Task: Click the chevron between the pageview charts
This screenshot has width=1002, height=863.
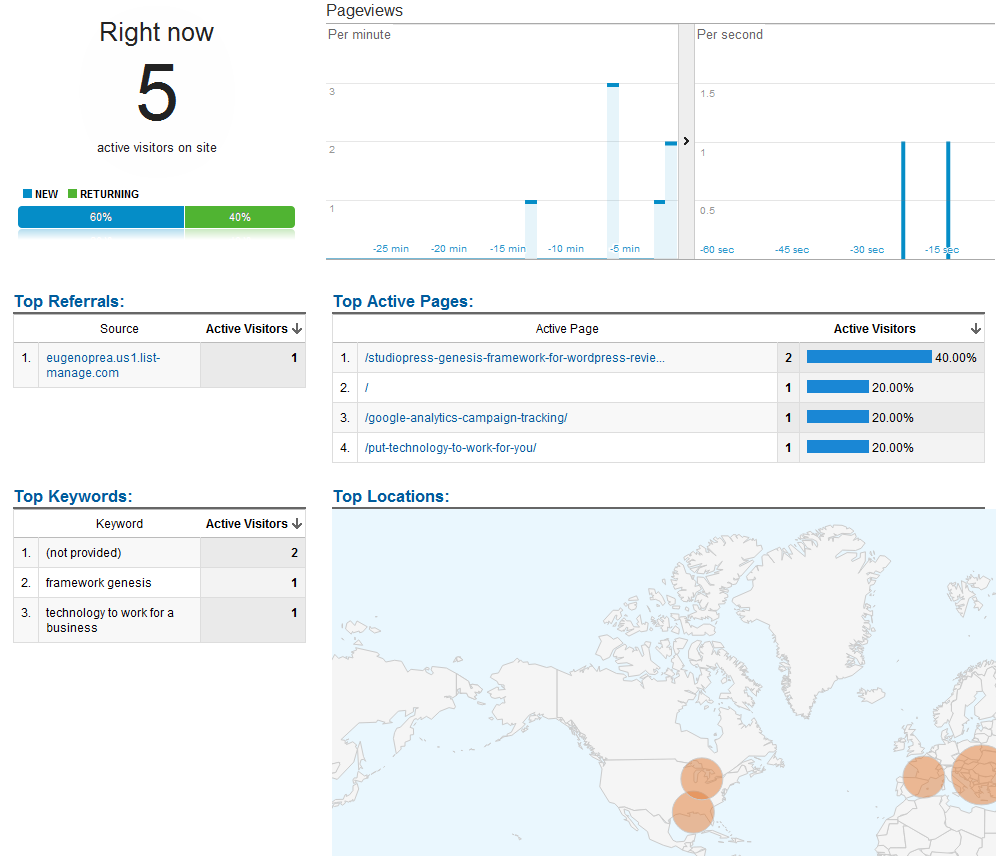Action: [686, 141]
